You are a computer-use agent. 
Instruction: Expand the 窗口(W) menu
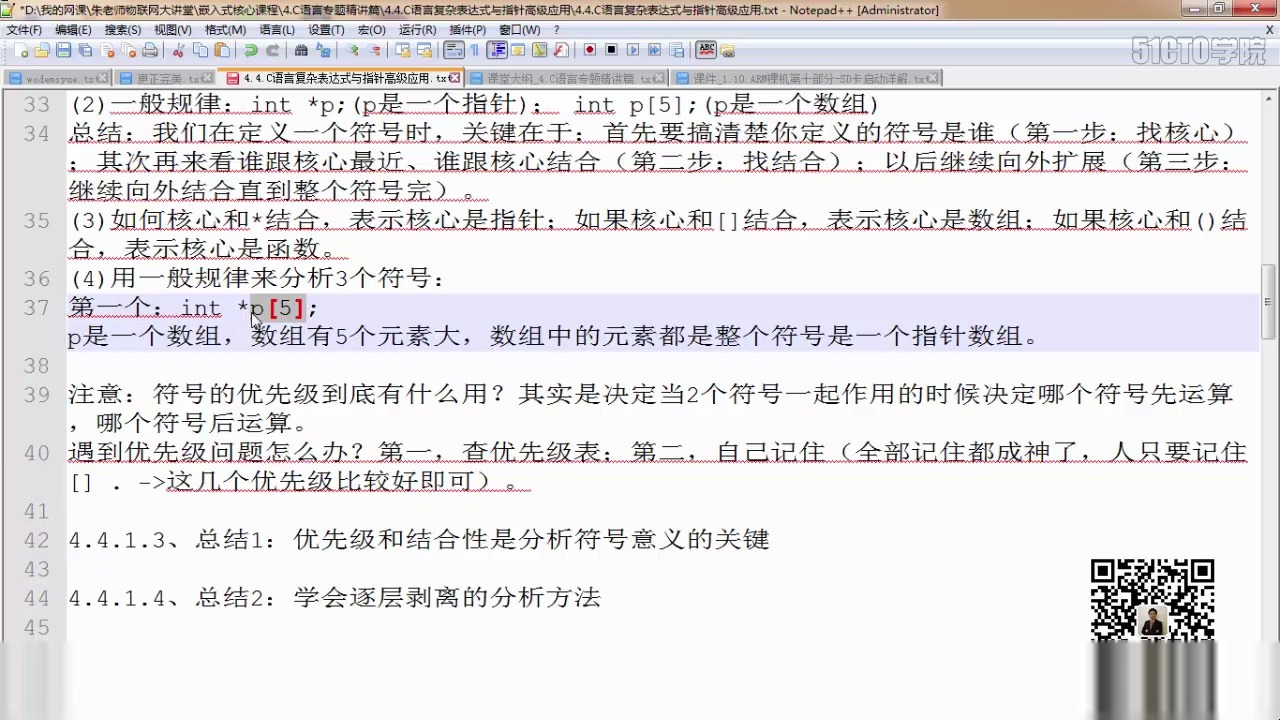coord(519,30)
